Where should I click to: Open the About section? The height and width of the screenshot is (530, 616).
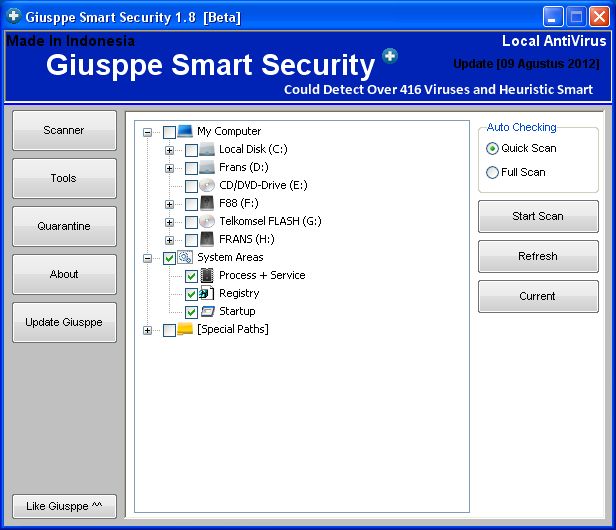click(64, 274)
